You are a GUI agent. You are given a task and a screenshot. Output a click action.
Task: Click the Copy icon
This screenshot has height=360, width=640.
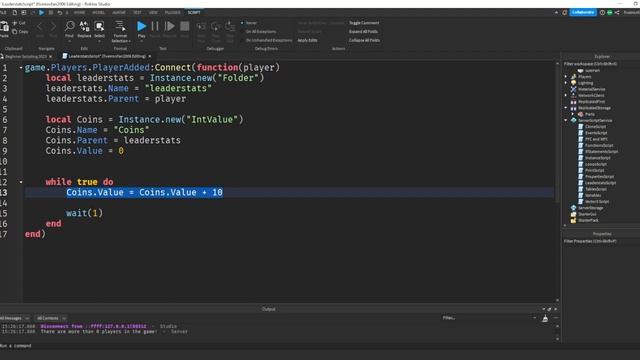pyautogui.click(x=15, y=31)
